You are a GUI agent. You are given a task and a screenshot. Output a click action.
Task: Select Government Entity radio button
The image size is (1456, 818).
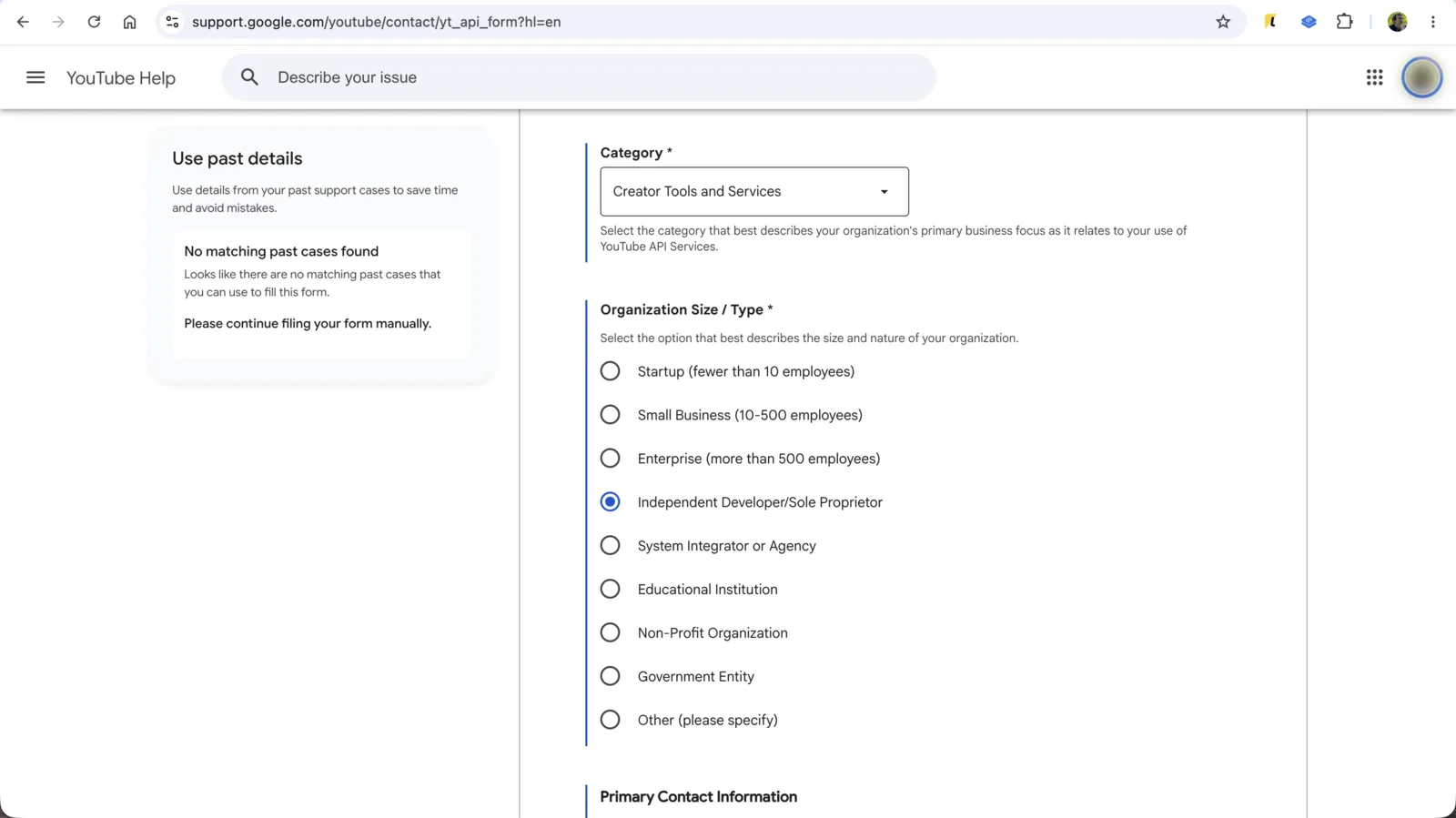tap(610, 676)
